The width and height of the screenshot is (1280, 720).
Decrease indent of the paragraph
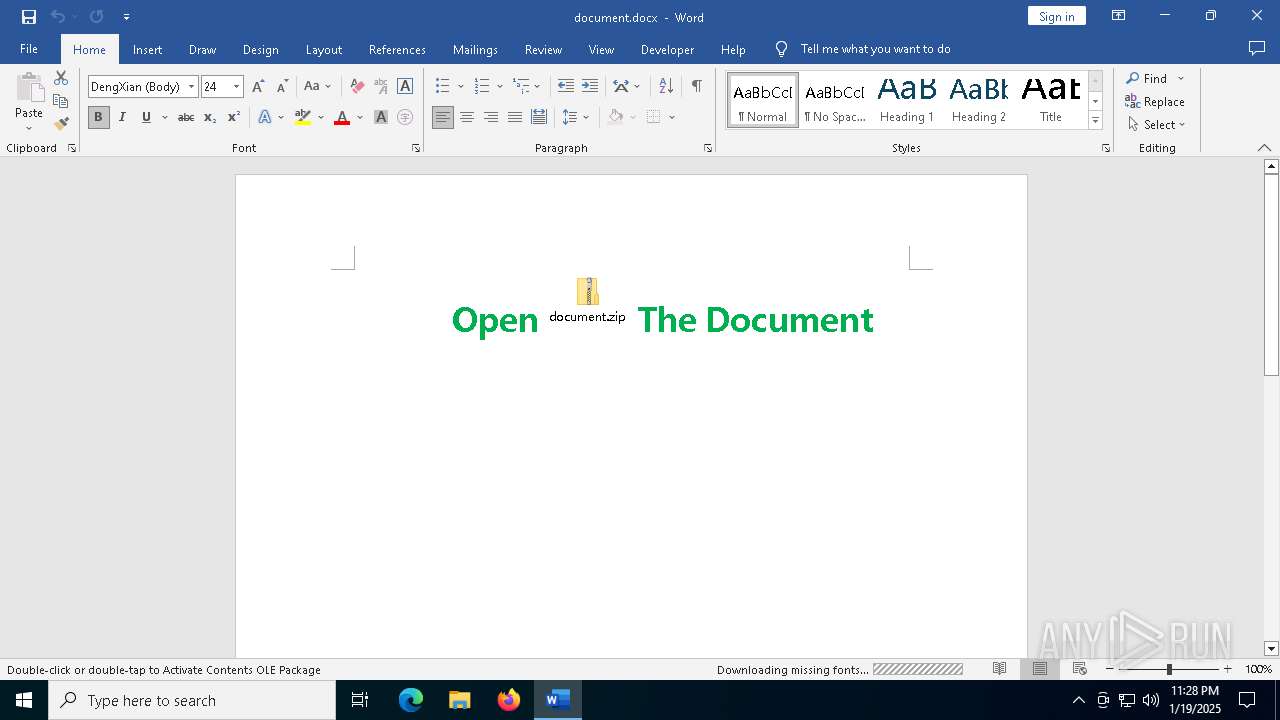[x=566, y=86]
